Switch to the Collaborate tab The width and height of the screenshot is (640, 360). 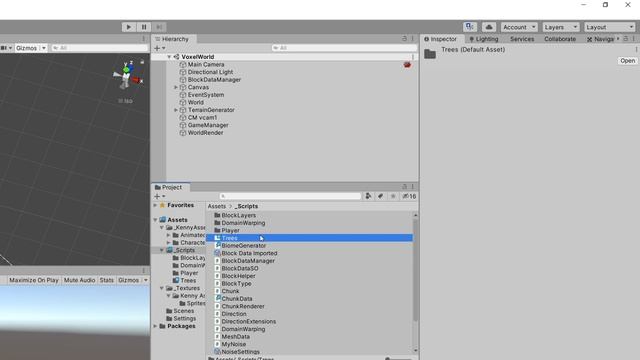click(560, 39)
